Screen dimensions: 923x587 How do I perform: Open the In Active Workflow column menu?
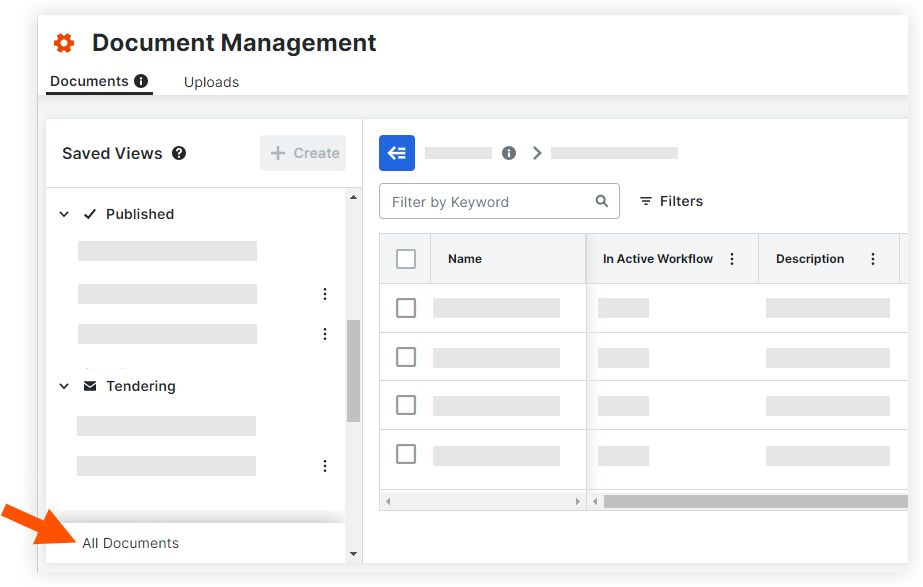click(x=732, y=259)
